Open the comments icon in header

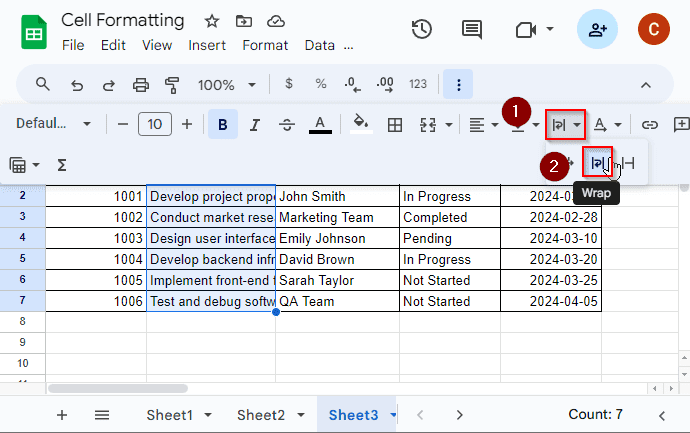click(x=472, y=30)
